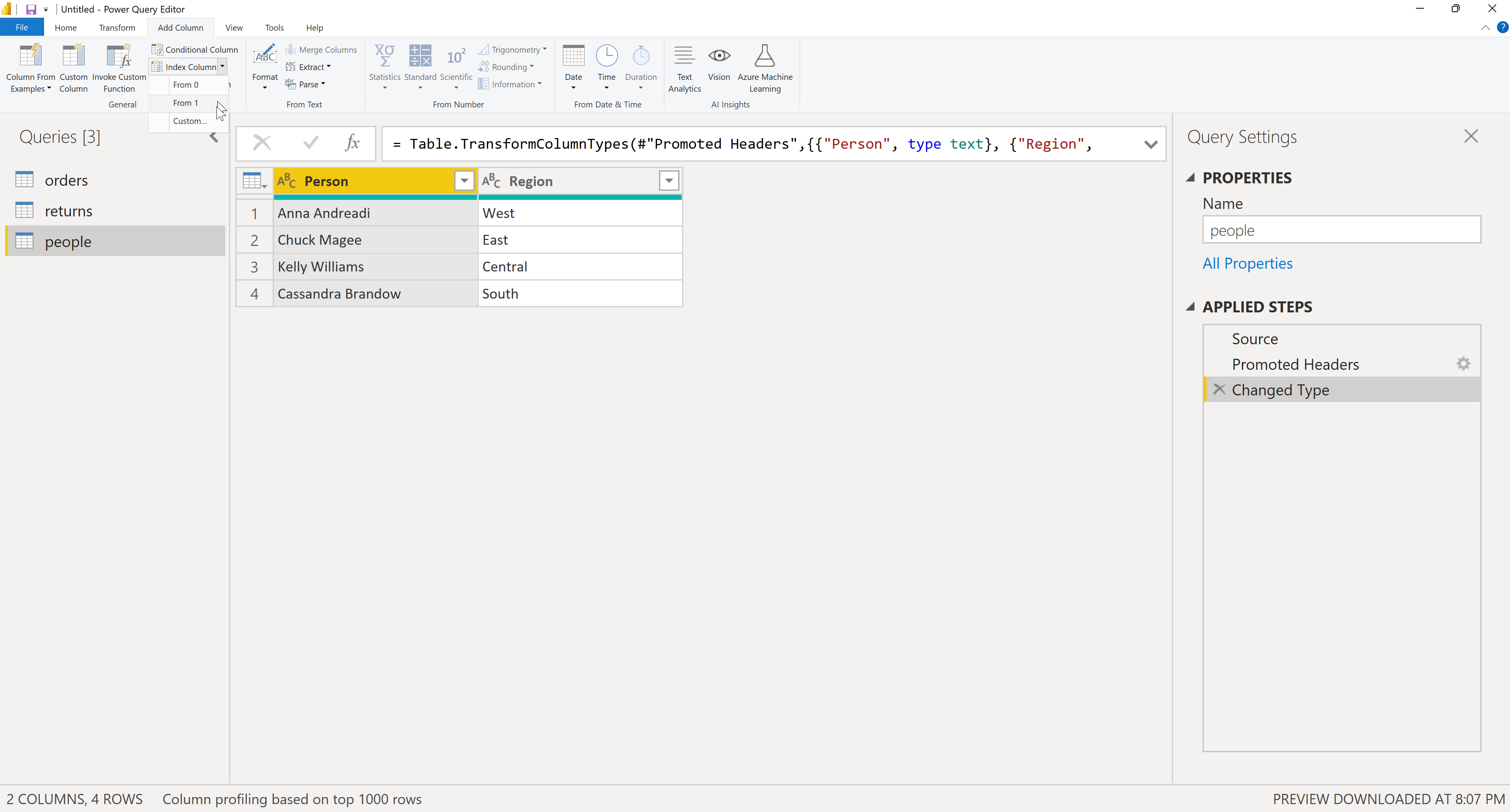The image size is (1510, 812).
Task: Switch to the Transform tab
Action: [x=117, y=28]
